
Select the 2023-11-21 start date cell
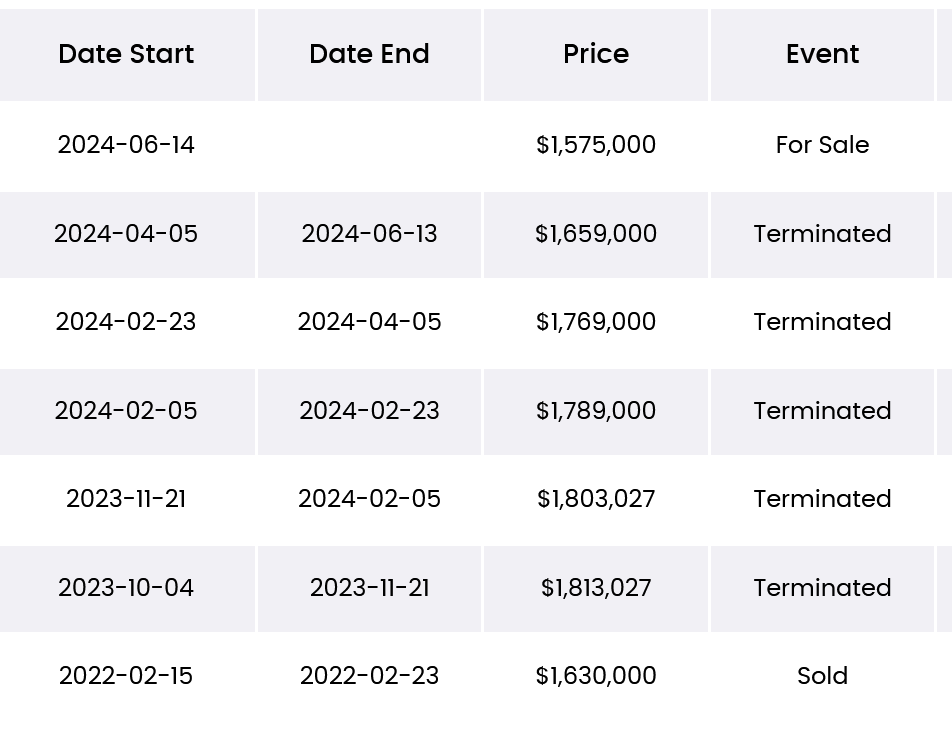(126, 499)
